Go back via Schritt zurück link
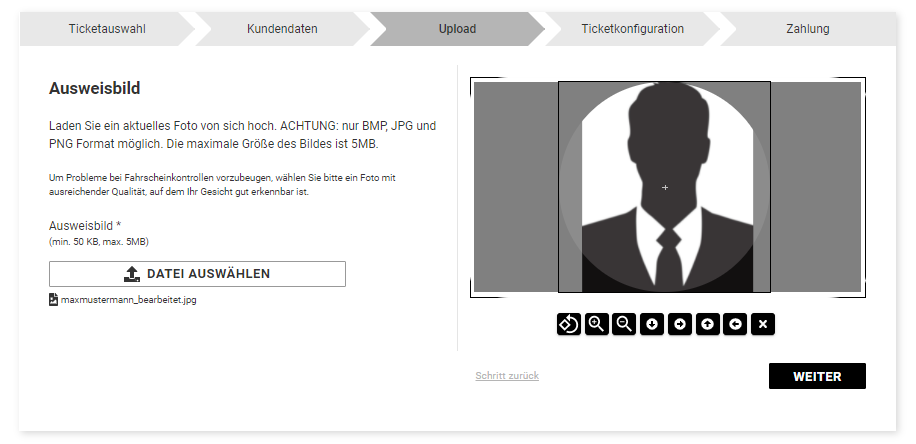This screenshot has height=444, width=916. click(507, 376)
